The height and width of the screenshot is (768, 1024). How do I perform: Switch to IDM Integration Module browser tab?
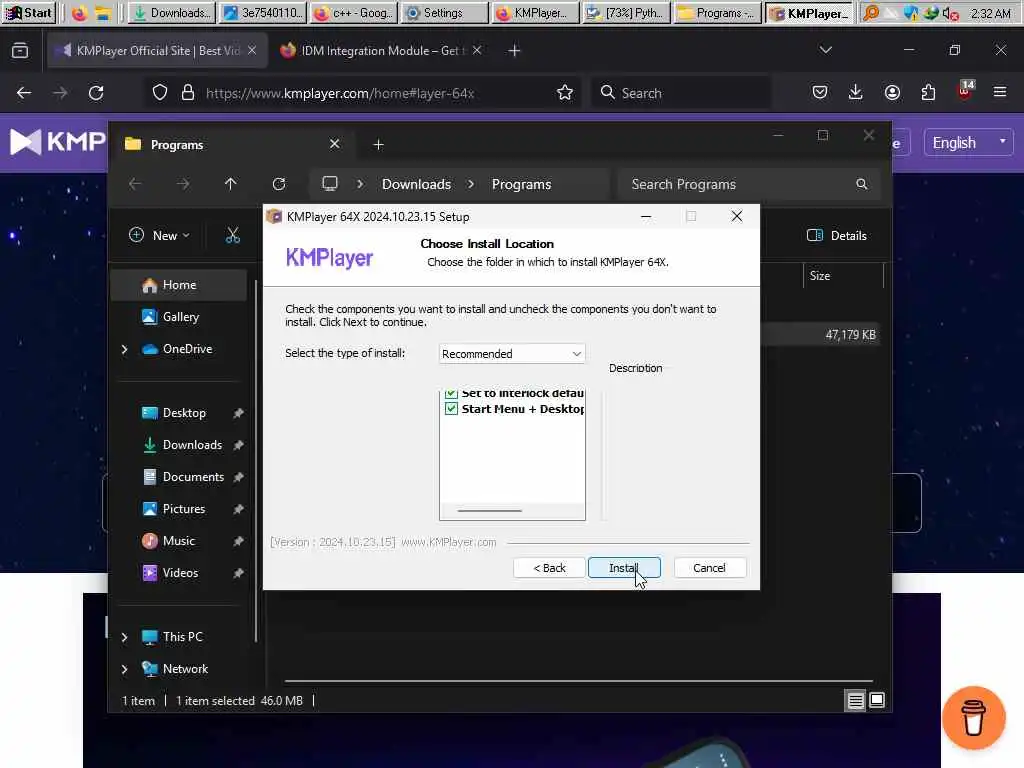point(381,50)
